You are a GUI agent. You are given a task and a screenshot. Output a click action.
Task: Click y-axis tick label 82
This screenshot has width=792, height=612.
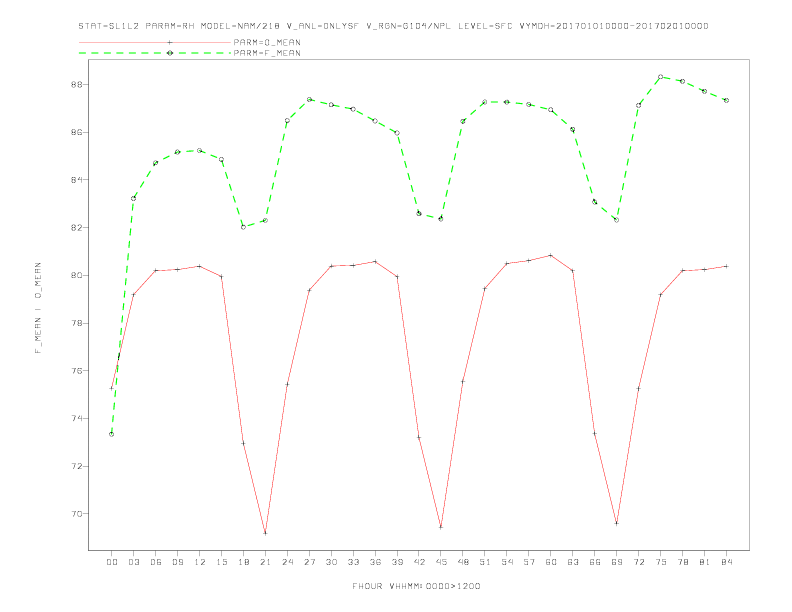coord(76,228)
